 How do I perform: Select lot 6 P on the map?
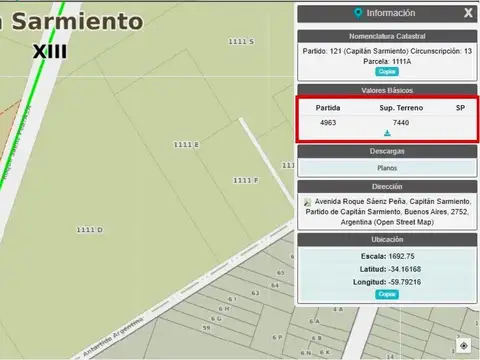(277, 337)
